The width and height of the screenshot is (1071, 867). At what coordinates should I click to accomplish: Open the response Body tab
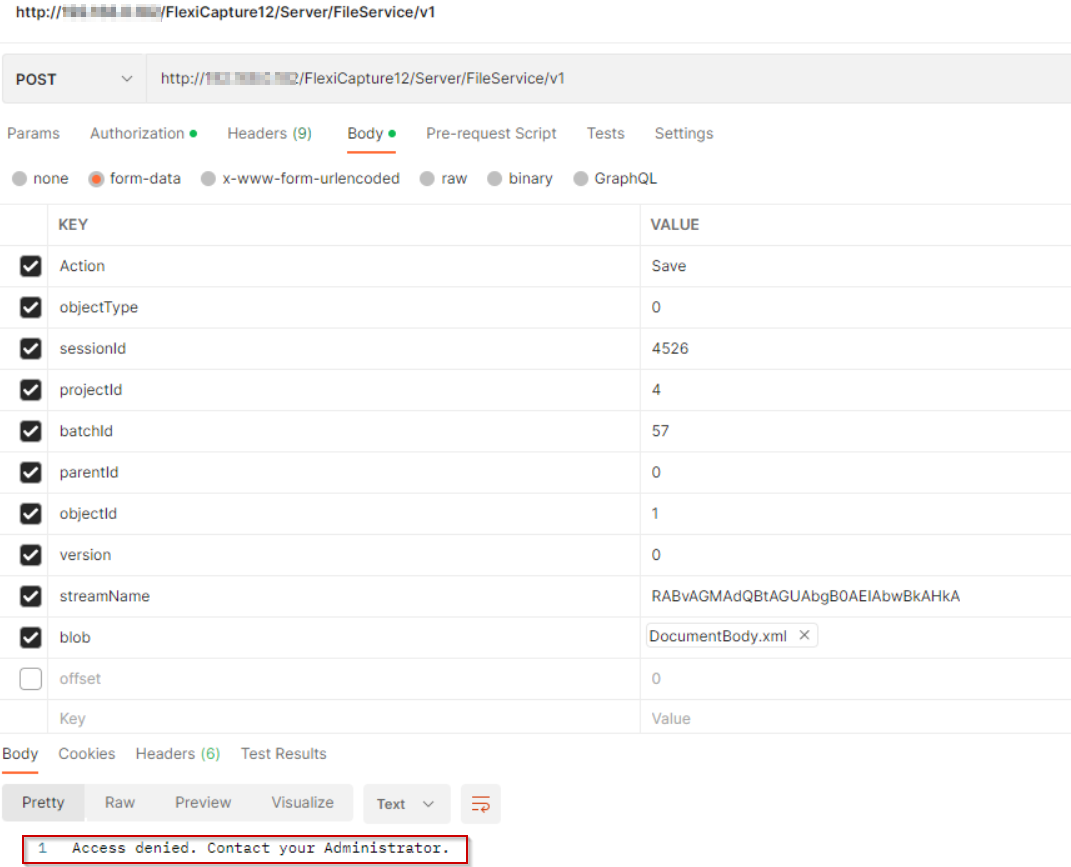[20, 754]
